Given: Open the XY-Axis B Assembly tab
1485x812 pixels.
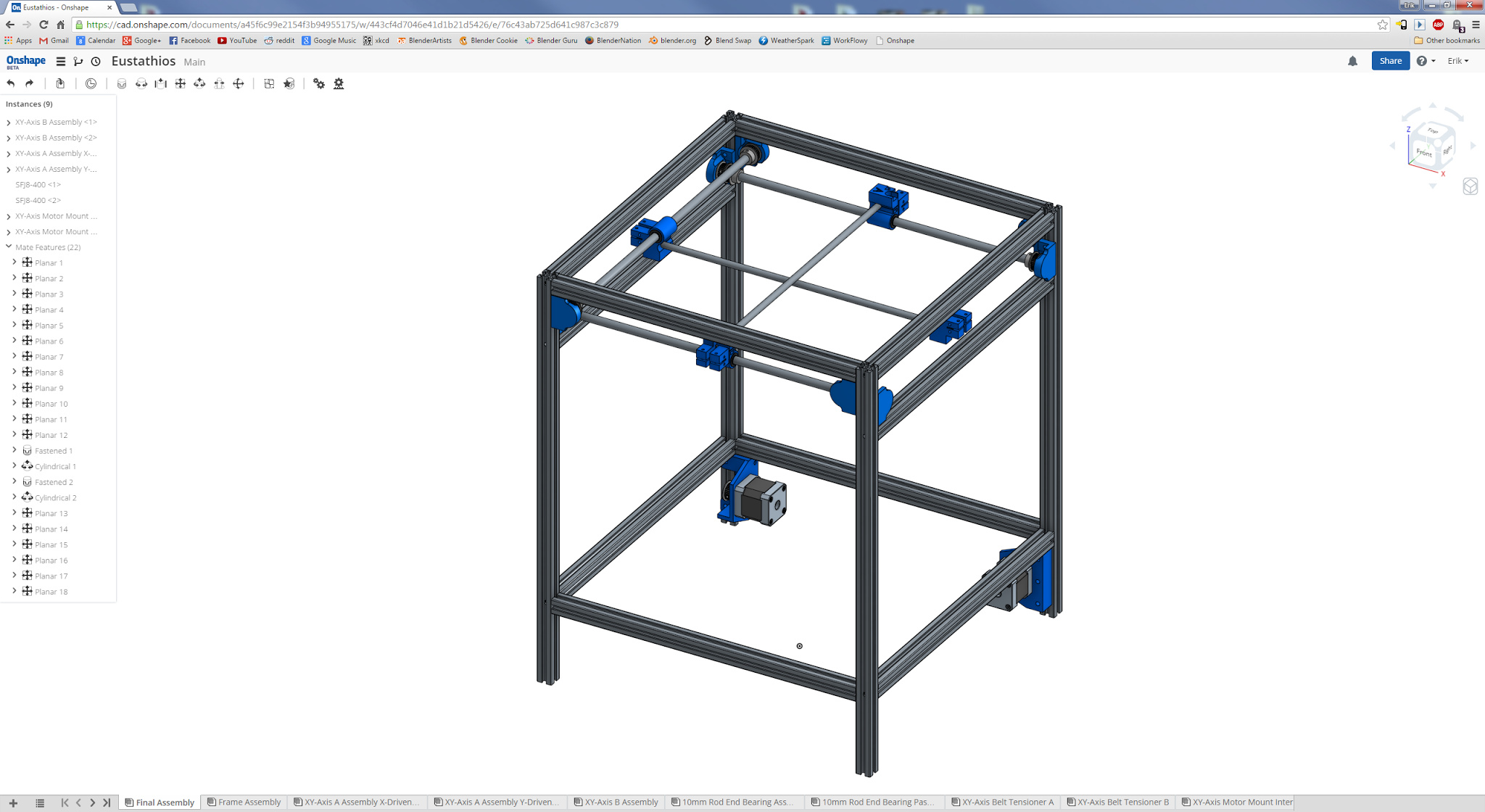Looking at the screenshot, I should [x=616, y=802].
